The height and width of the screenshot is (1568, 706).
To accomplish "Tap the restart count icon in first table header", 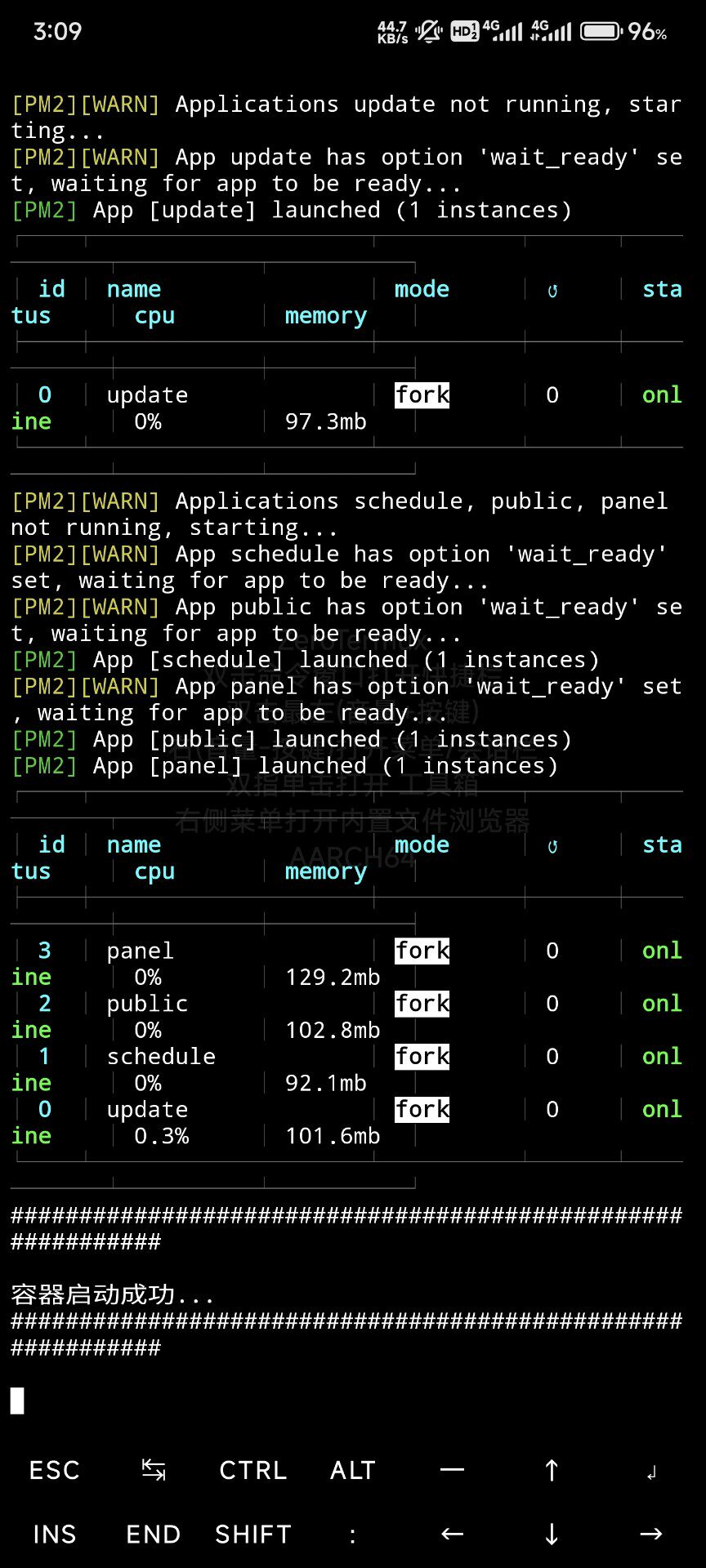I will tap(552, 291).
